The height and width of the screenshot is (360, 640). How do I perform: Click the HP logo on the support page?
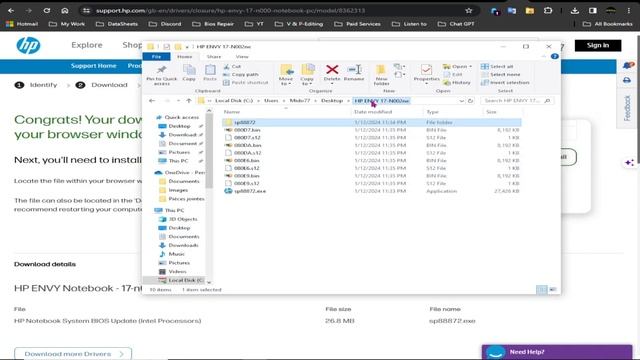(x=28, y=45)
